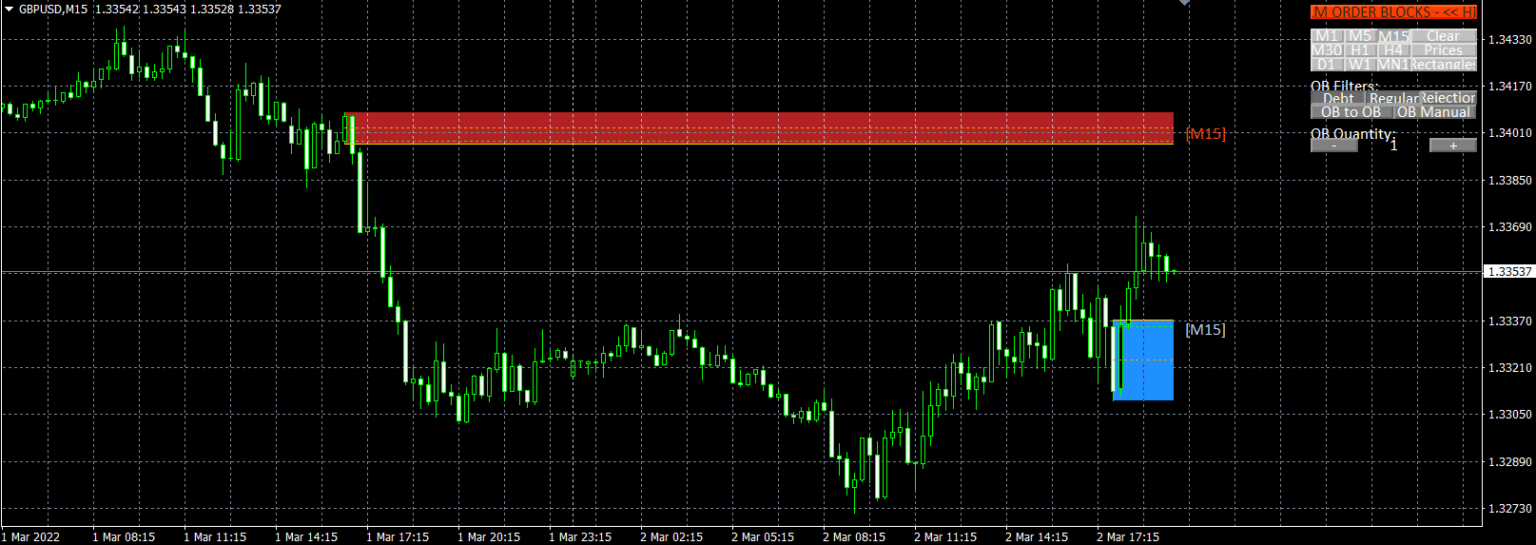Click the OB Manual button
This screenshot has height=545, width=1536.
[x=1435, y=112]
